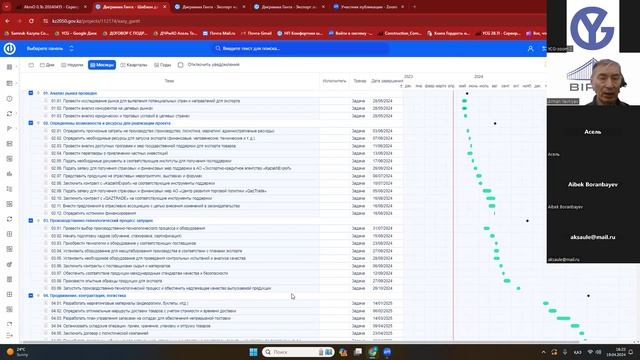Viewport: 640px width, 360px height.
Task: Switch to the Zoom browser tab
Action: pyautogui.click(x=368, y=7)
